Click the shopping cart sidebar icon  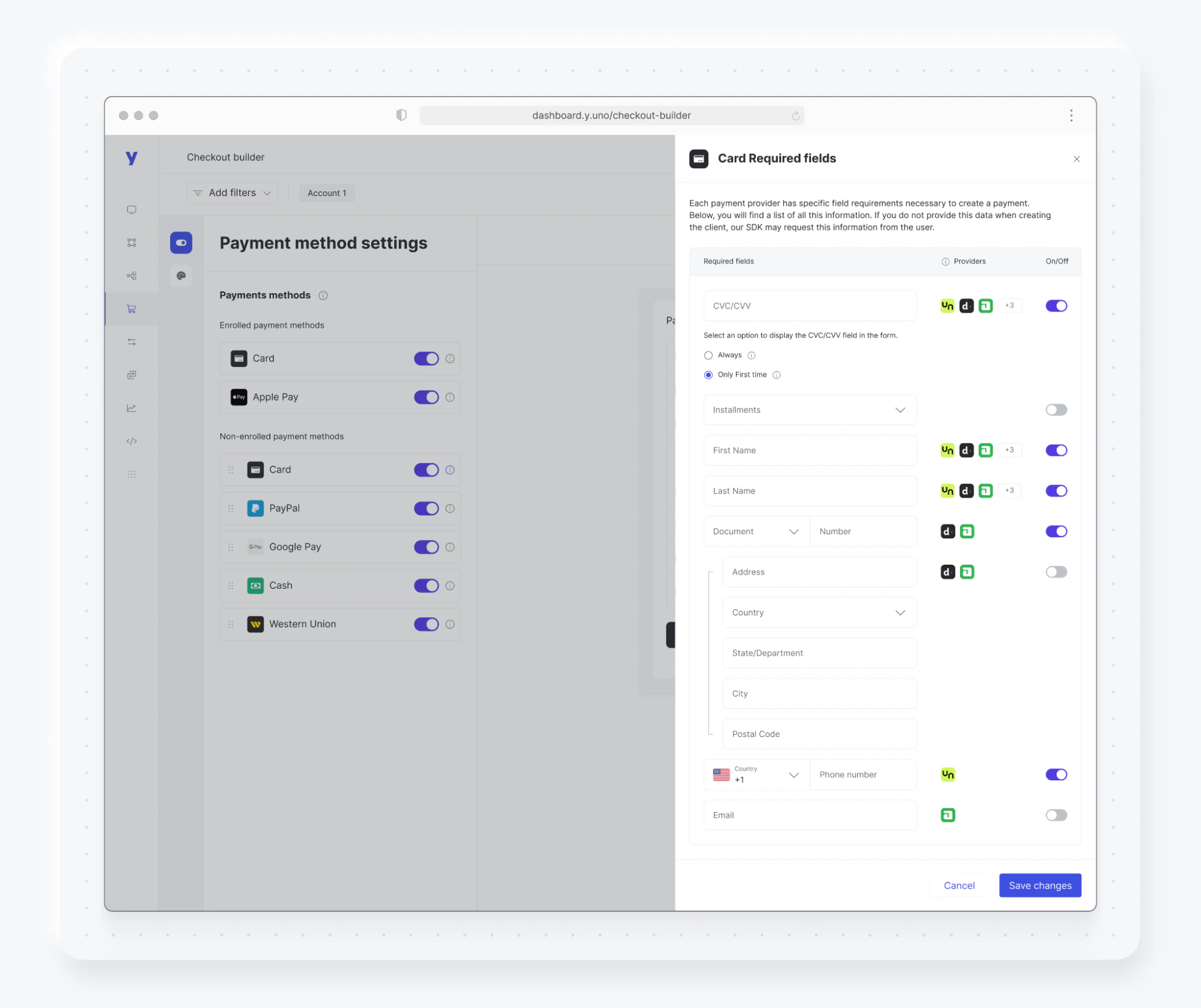(132, 309)
